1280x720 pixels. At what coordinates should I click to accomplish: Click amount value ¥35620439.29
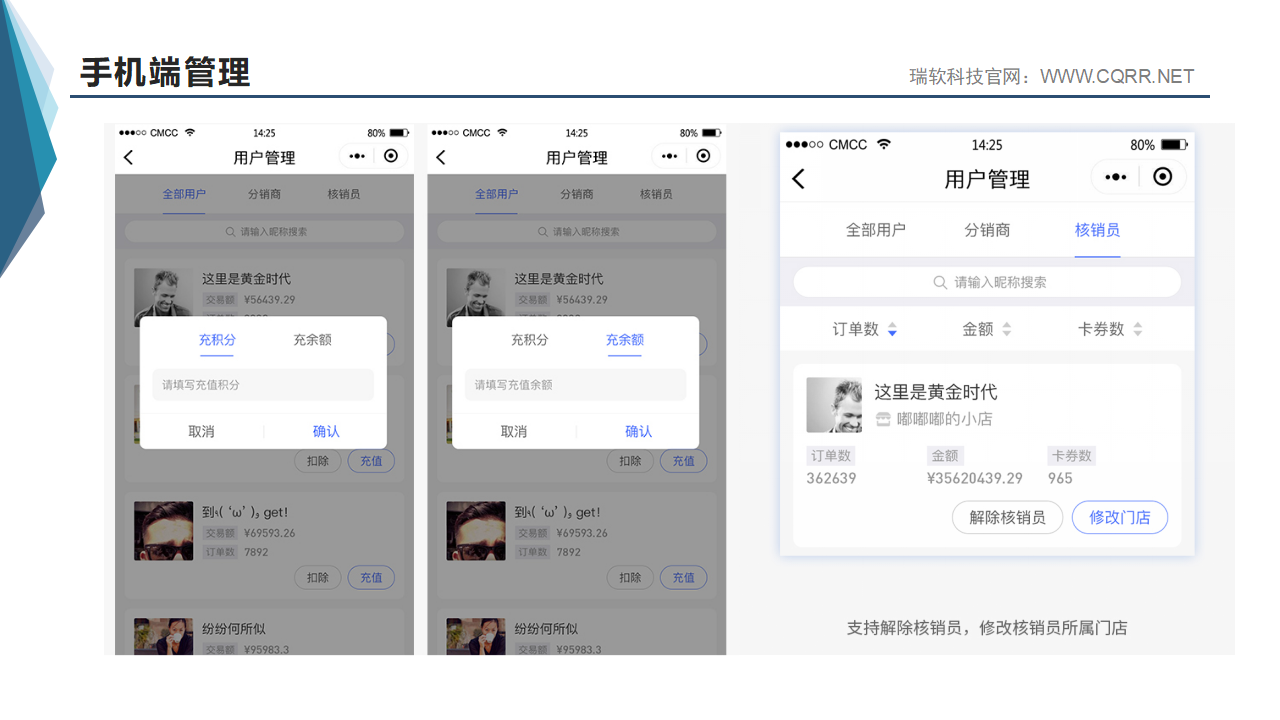click(x=975, y=478)
